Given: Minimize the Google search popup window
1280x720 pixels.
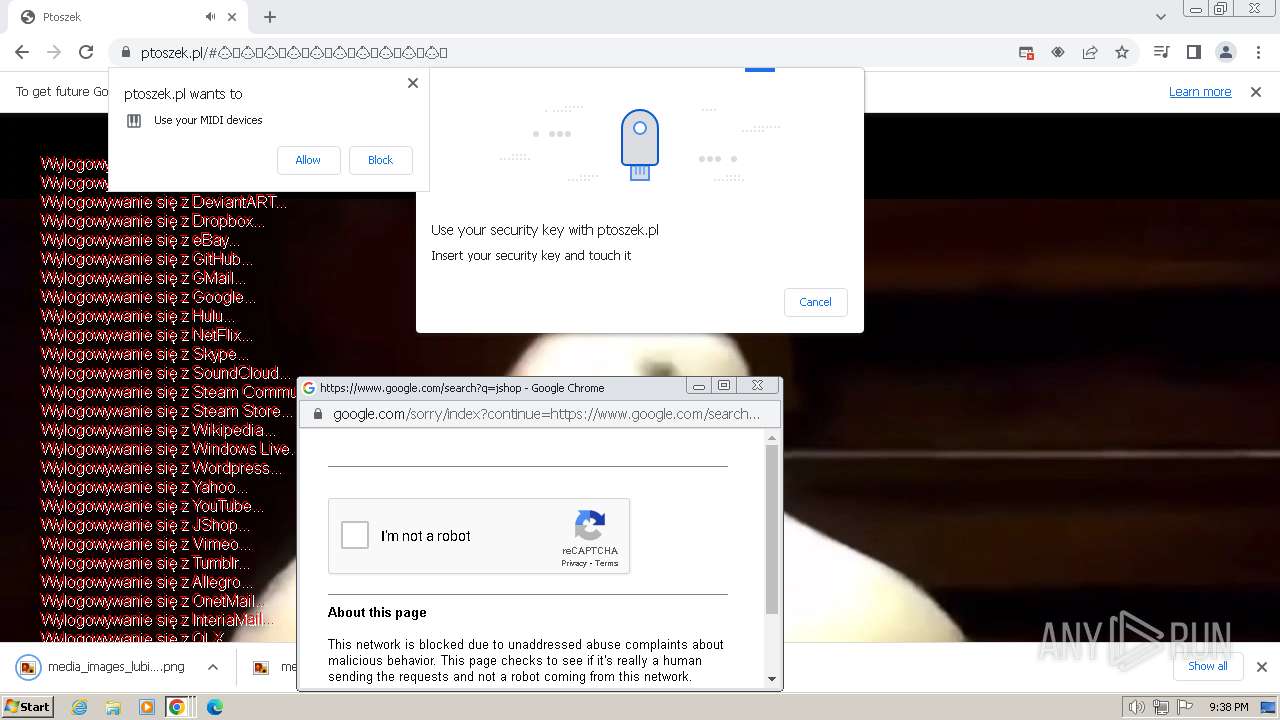Looking at the screenshot, I should (x=699, y=386).
